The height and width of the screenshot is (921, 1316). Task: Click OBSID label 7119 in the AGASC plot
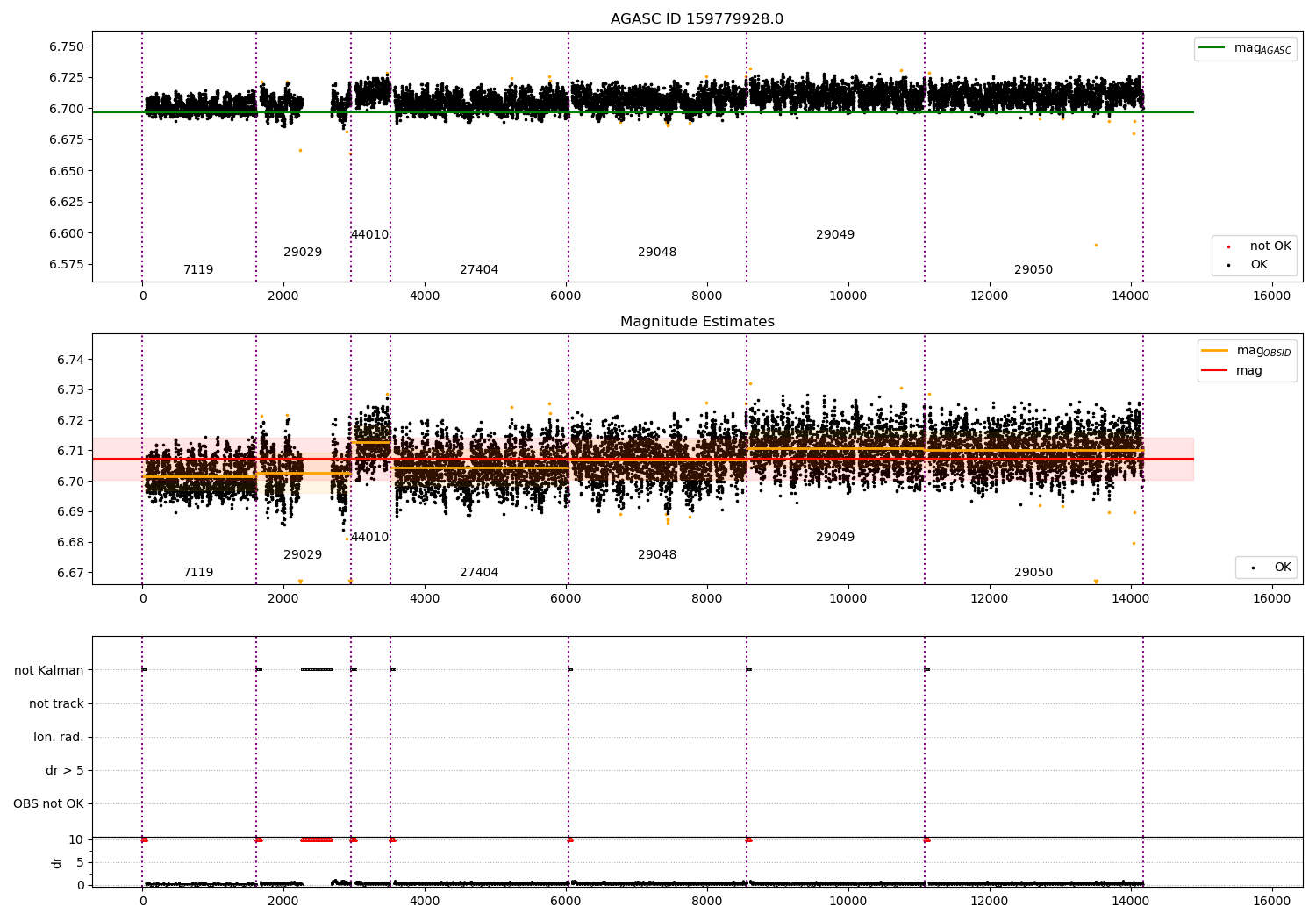coord(198,270)
